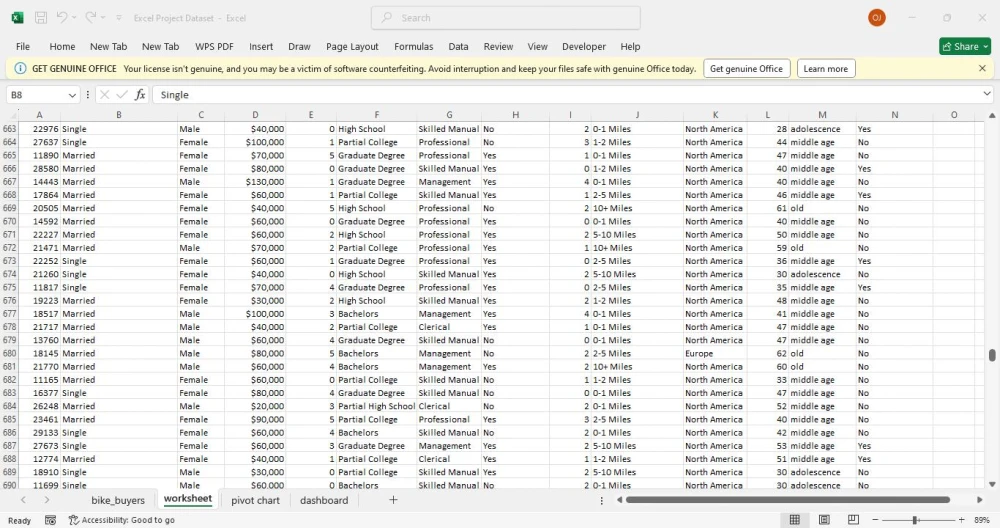
Task: Click the zoom slider handle
Action: (x=914, y=520)
